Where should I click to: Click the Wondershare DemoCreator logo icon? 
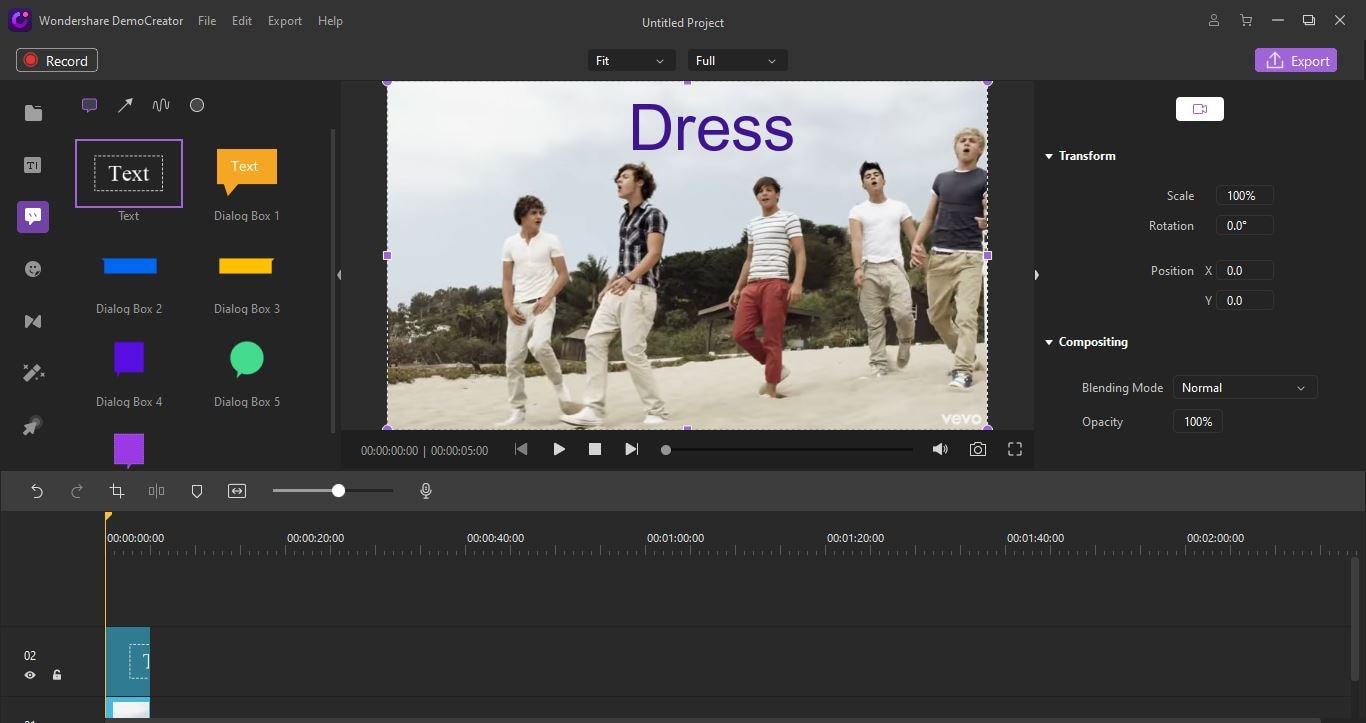(x=20, y=21)
